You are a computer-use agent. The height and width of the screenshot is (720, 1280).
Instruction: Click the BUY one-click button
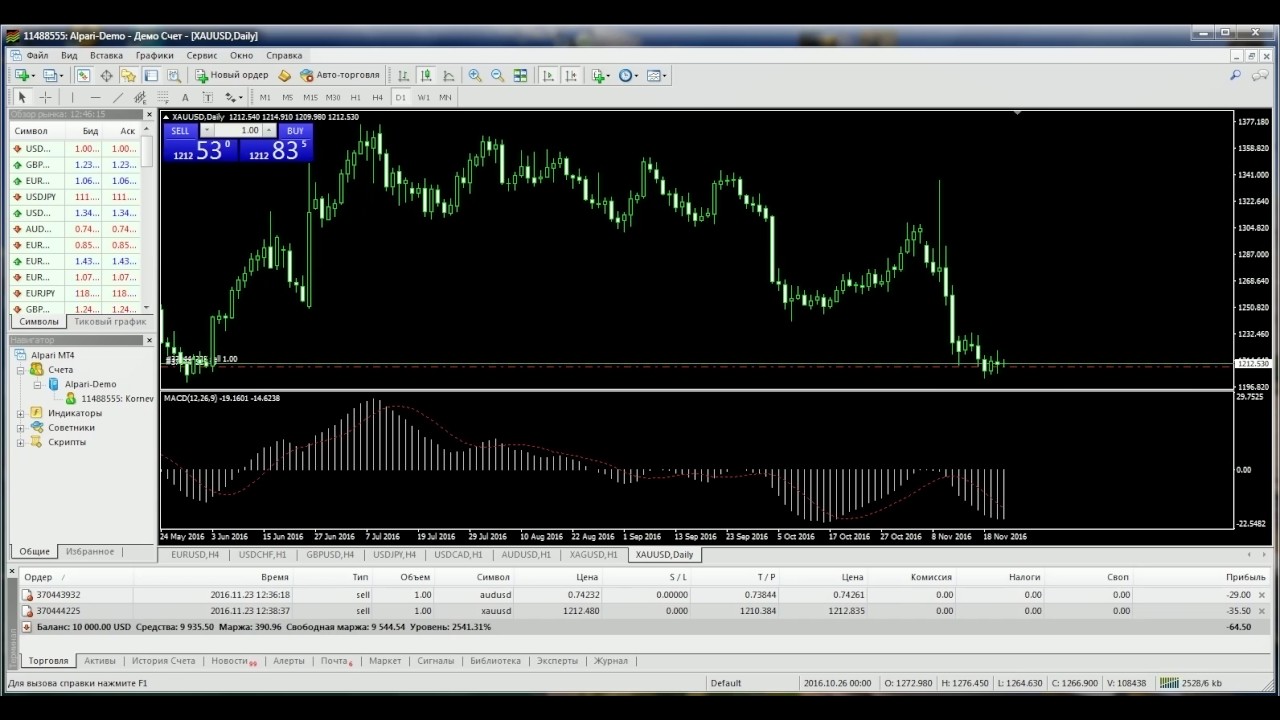pos(295,130)
